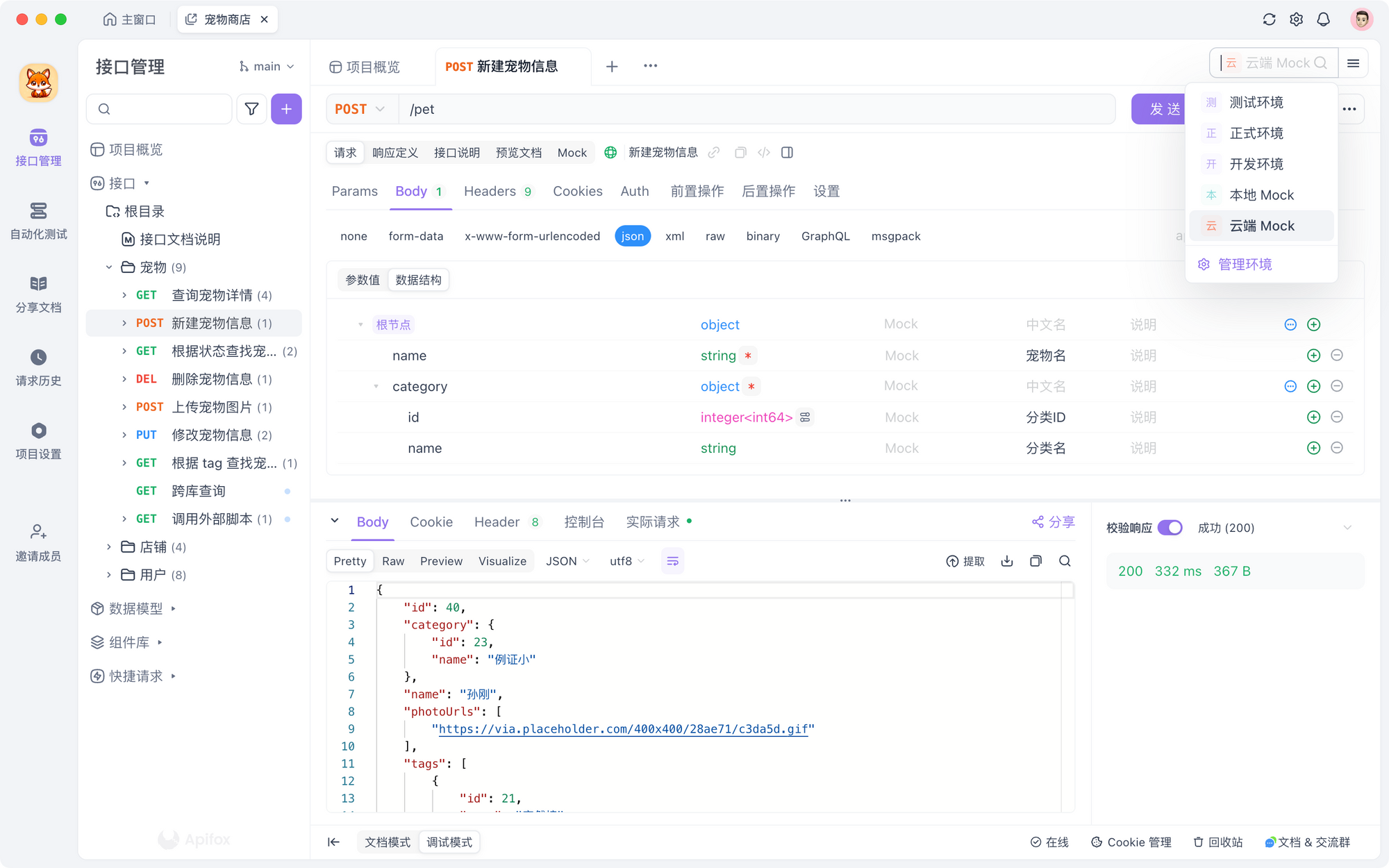Open the notifications bell
The width and height of the screenshot is (1389, 868).
[x=1323, y=19]
